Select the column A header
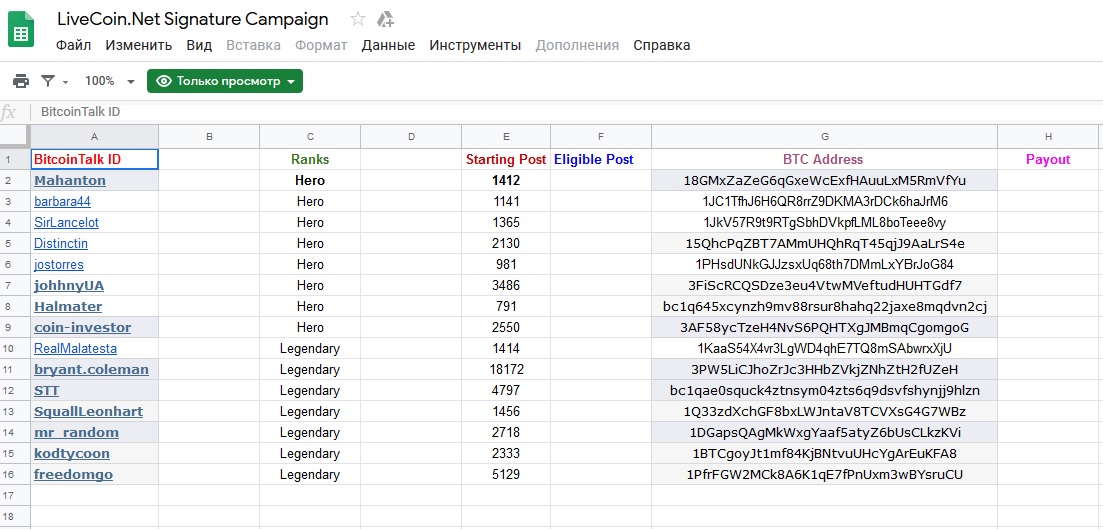Image resolution: width=1103 pixels, height=529 pixels. pyautogui.click(x=95, y=136)
